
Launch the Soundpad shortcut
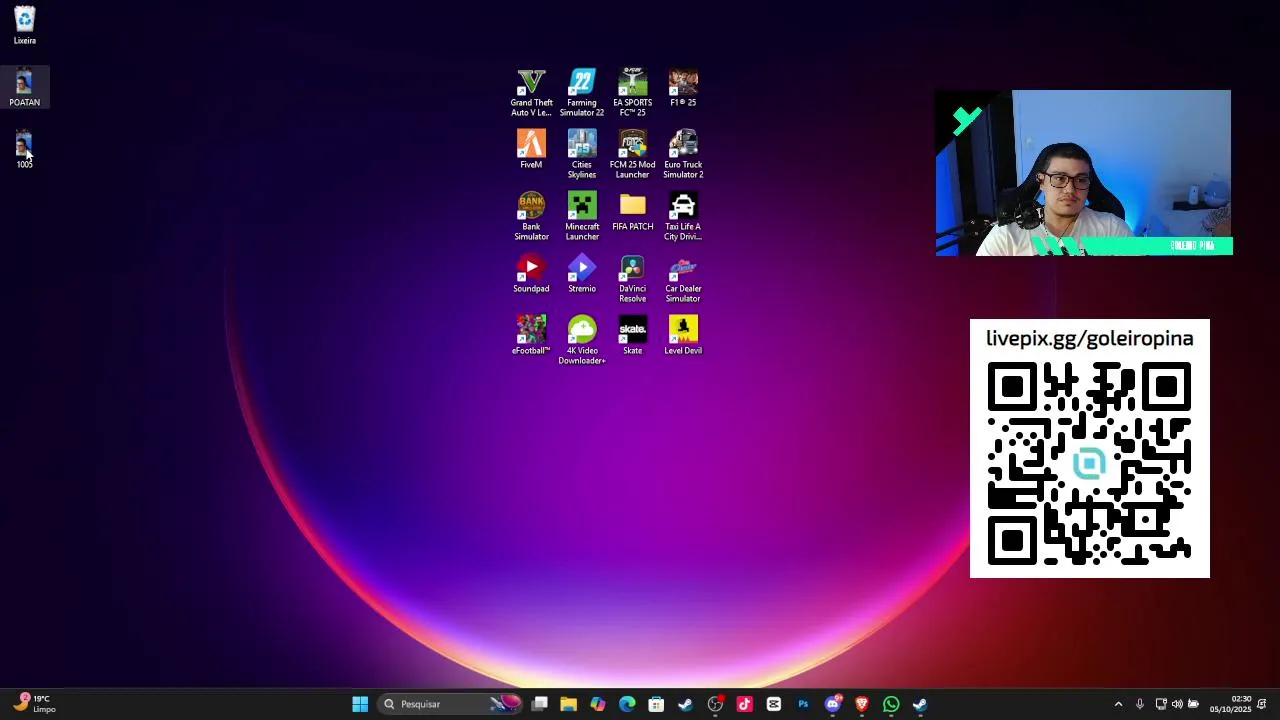tap(531, 274)
